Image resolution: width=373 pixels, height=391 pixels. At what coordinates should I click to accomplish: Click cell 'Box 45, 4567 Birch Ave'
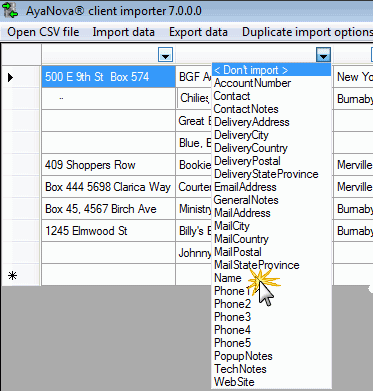[x=108, y=209]
